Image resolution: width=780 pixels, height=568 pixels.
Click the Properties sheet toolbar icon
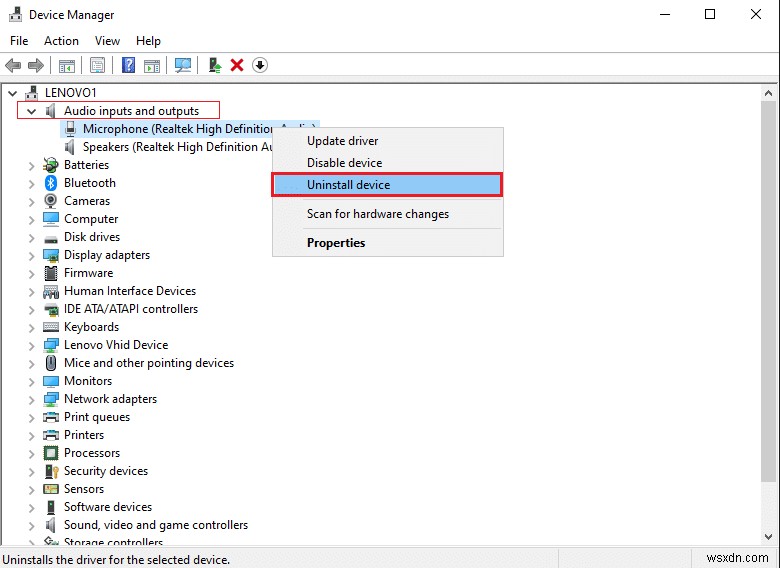click(x=98, y=65)
